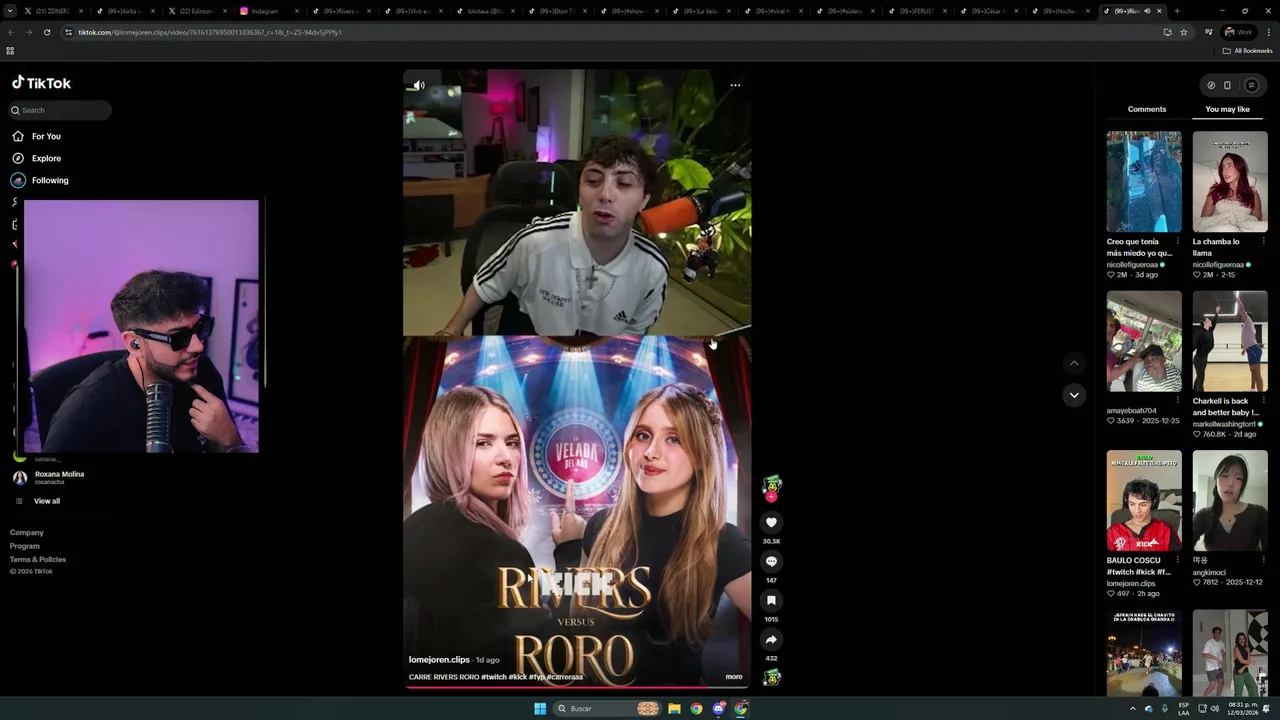
Task: Open options for 'La chamba lo llama' card
Action: [1263, 242]
